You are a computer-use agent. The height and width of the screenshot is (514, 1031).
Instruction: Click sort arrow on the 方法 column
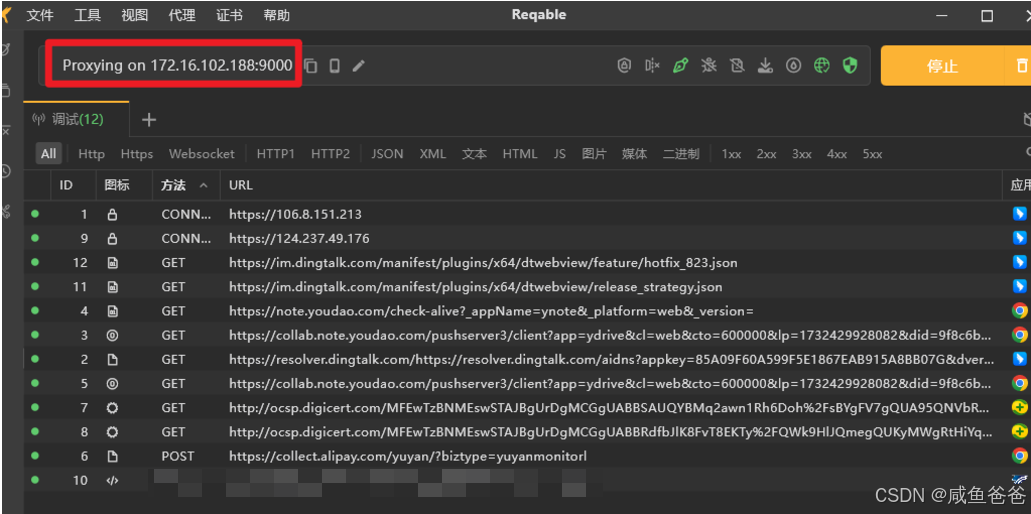coord(204,185)
